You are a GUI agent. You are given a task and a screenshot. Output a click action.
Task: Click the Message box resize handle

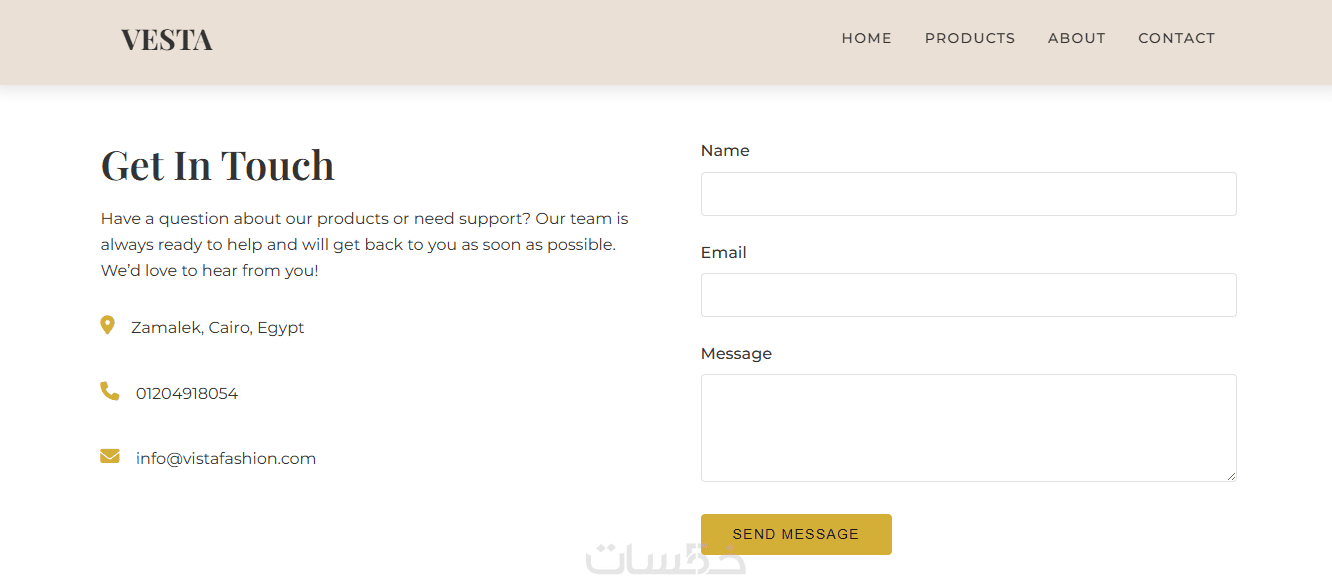point(1231,476)
